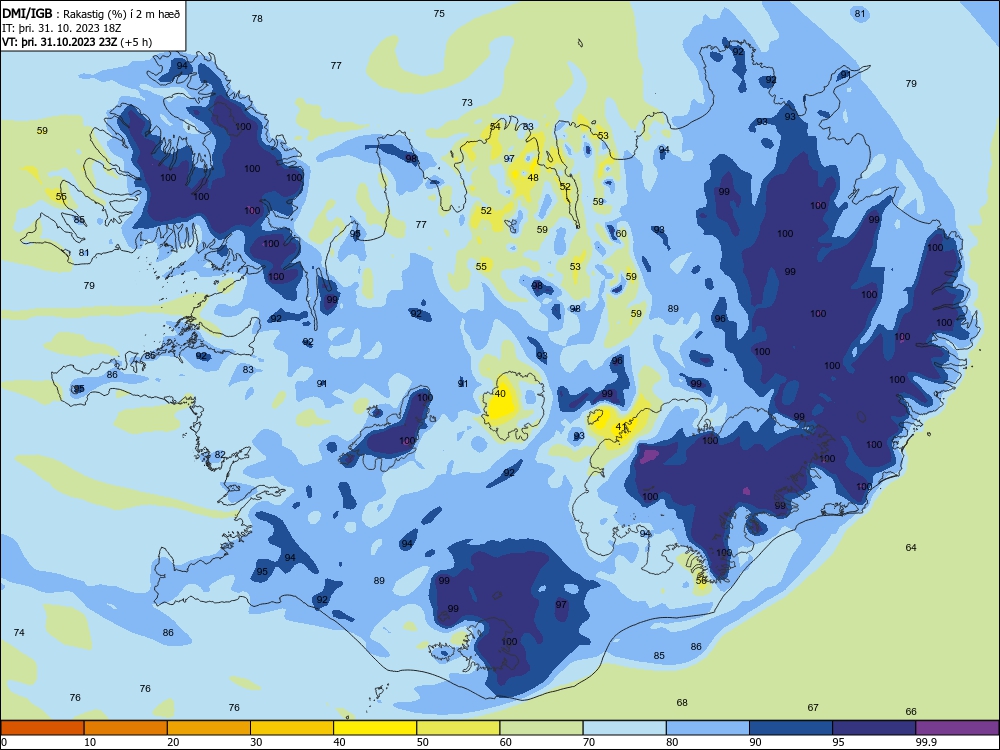Viewport: 1000px width, 750px height.
Task: Select the bright yellow 40–50 legend swatch
Action: point(375,728)
